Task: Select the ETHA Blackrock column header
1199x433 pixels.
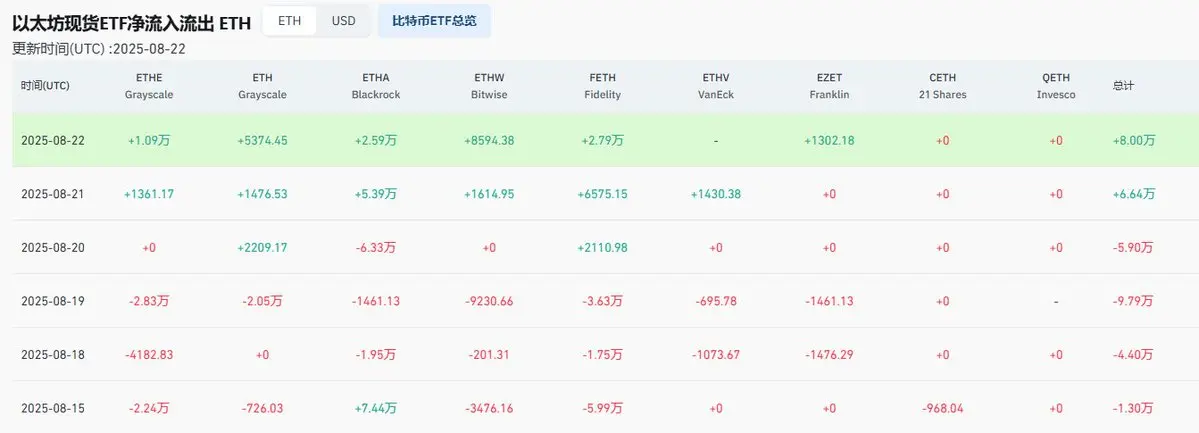Action: point(375,86)
